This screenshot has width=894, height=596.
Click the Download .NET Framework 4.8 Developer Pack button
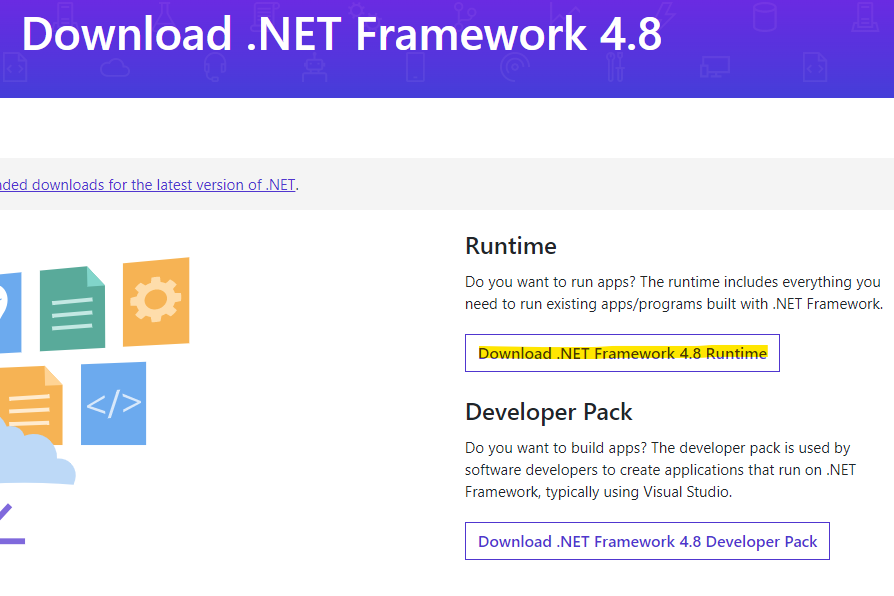pyautogui.click(x=647, y=541)
